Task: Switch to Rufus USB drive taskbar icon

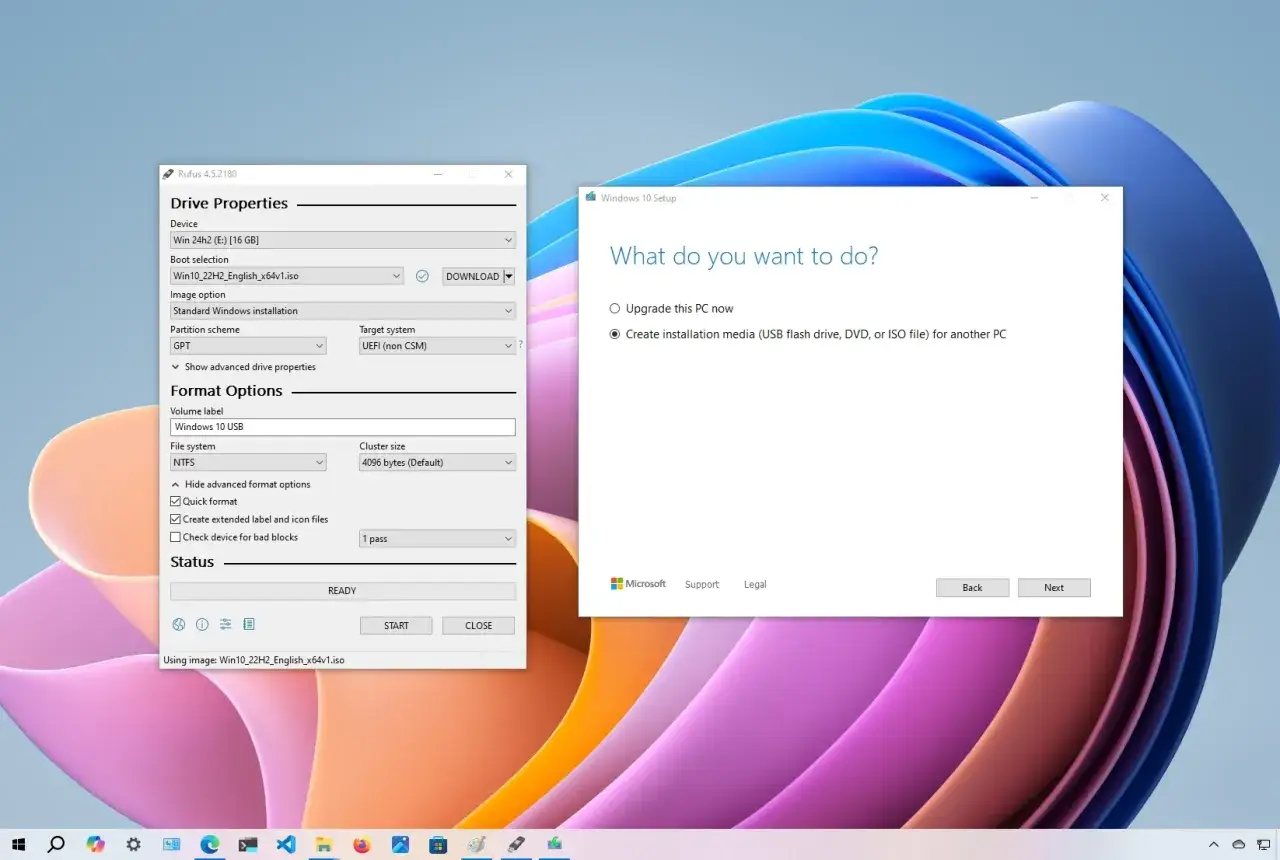Action: (x=515, y=844)
